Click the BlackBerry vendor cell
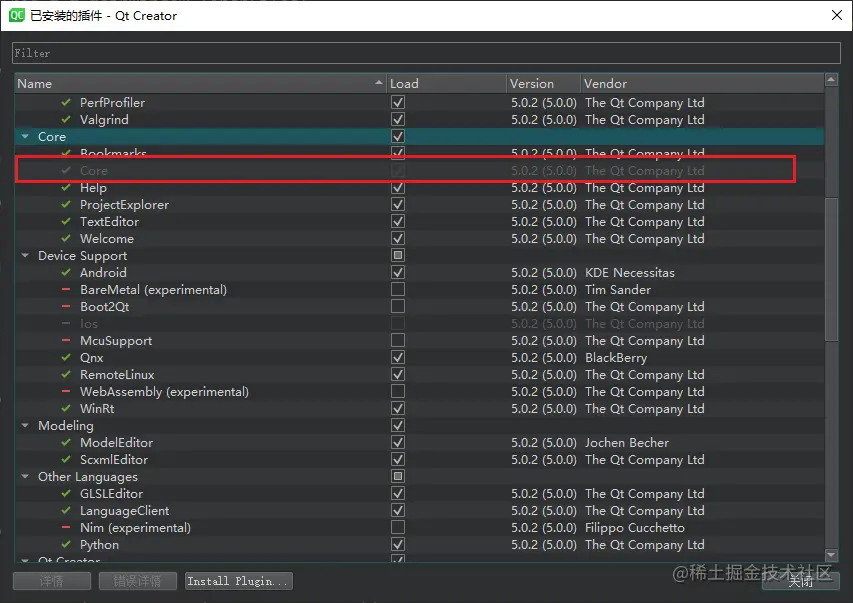The image size is (853, 603). (616, 358)
